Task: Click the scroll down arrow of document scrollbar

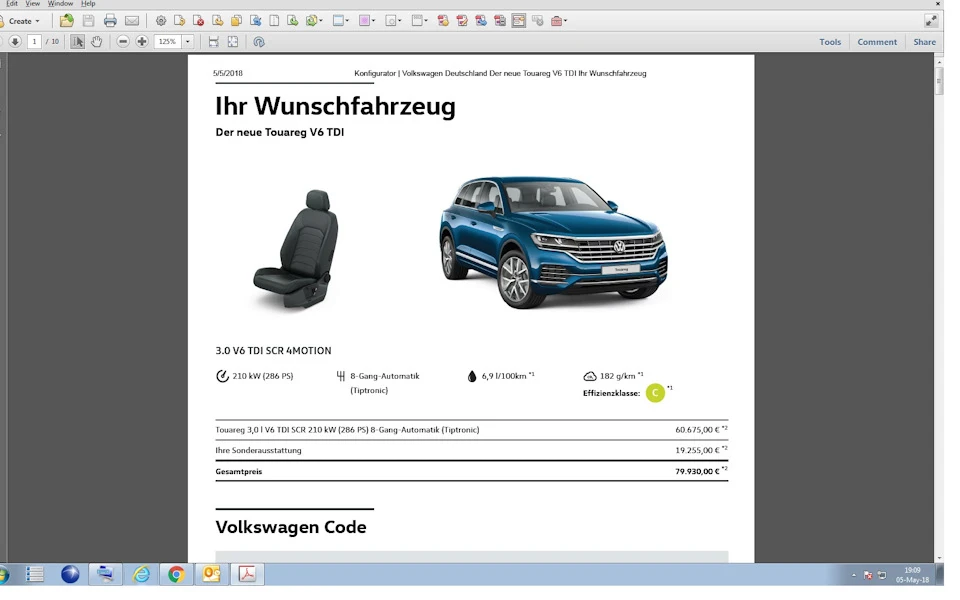Action: (939, 558)
